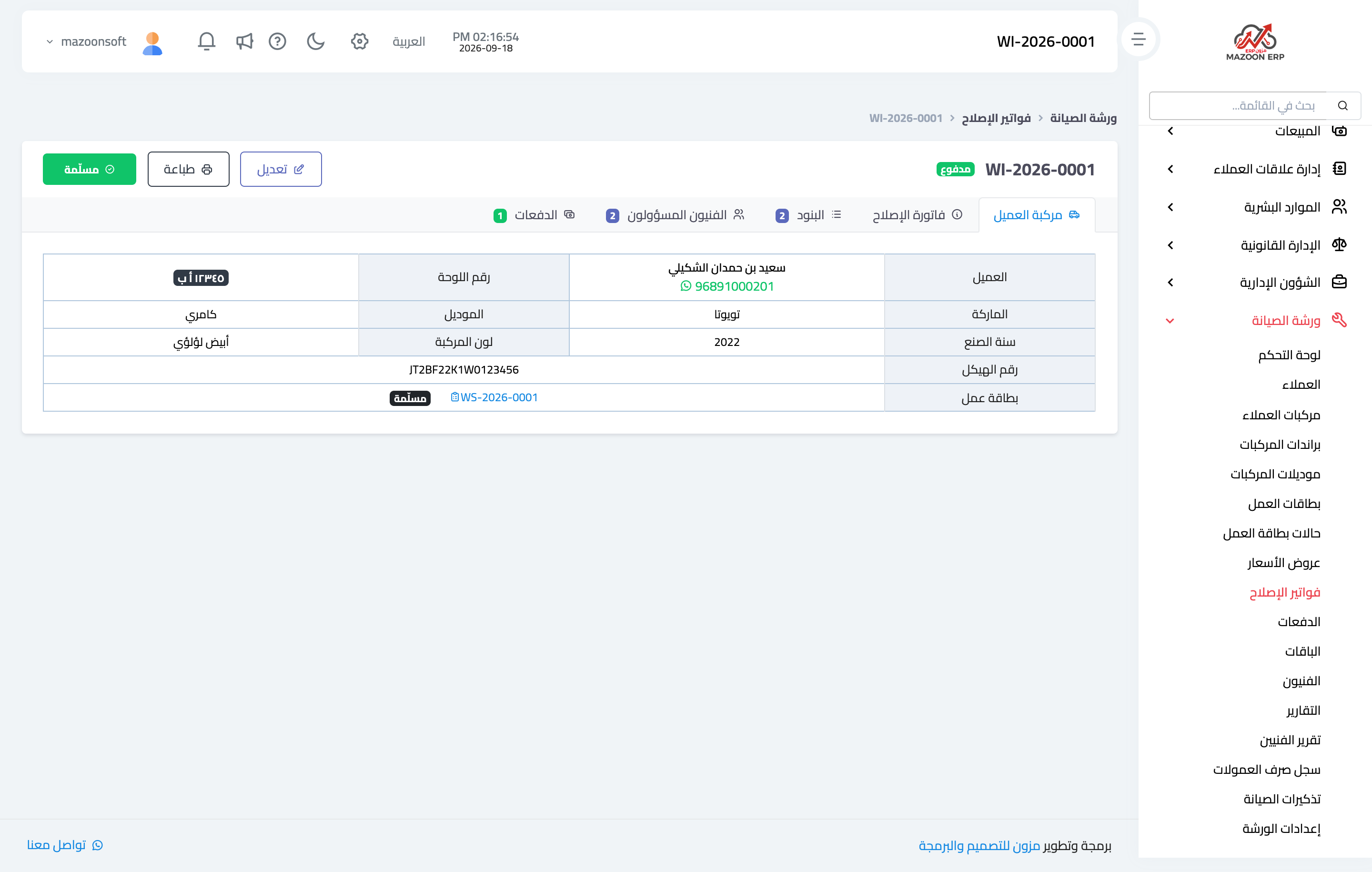Click chassis number JT2BF22K1W0123456
The height and width of the screenshot is (872, 1372).
pyautogui.click(x=464, y=370)
